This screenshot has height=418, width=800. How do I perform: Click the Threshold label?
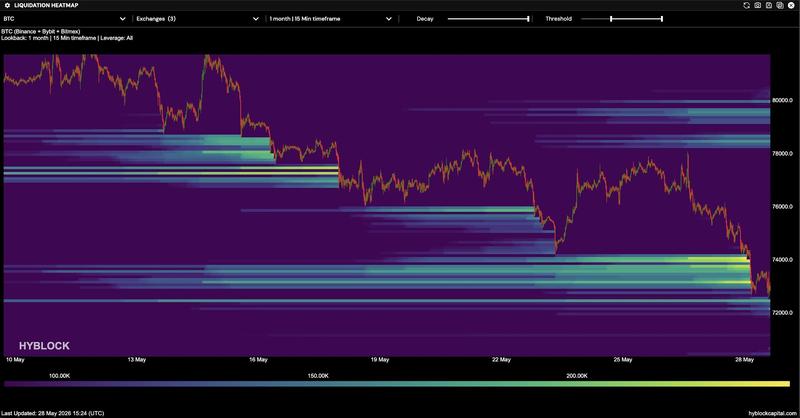[x=559, y=19]
